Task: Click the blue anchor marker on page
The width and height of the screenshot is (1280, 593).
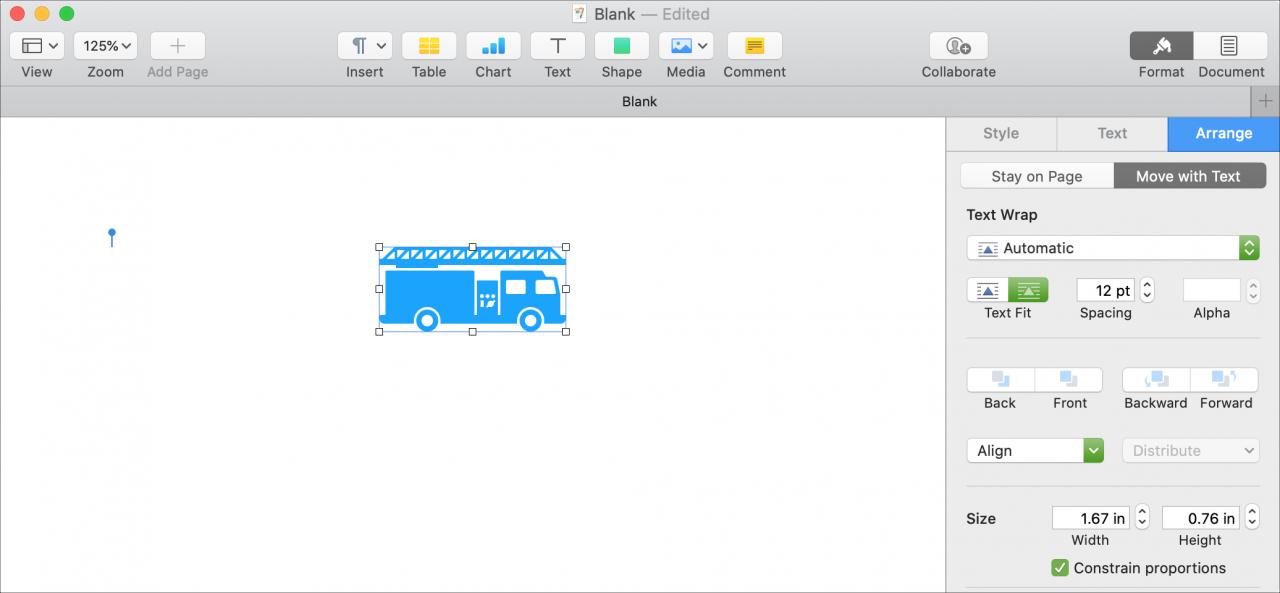Action: coord(112,237)
